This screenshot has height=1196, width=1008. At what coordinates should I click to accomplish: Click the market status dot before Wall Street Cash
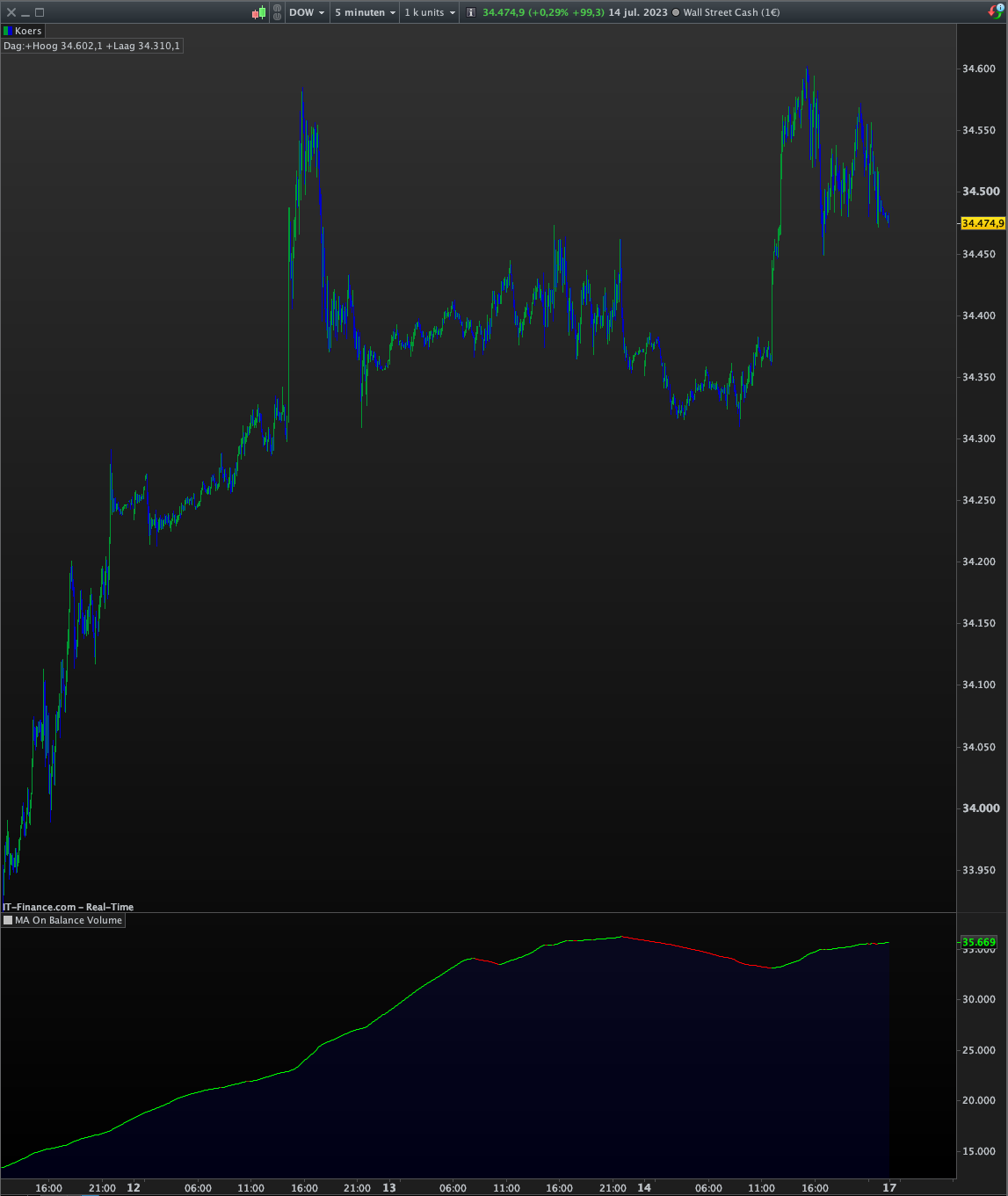point(676,12)
